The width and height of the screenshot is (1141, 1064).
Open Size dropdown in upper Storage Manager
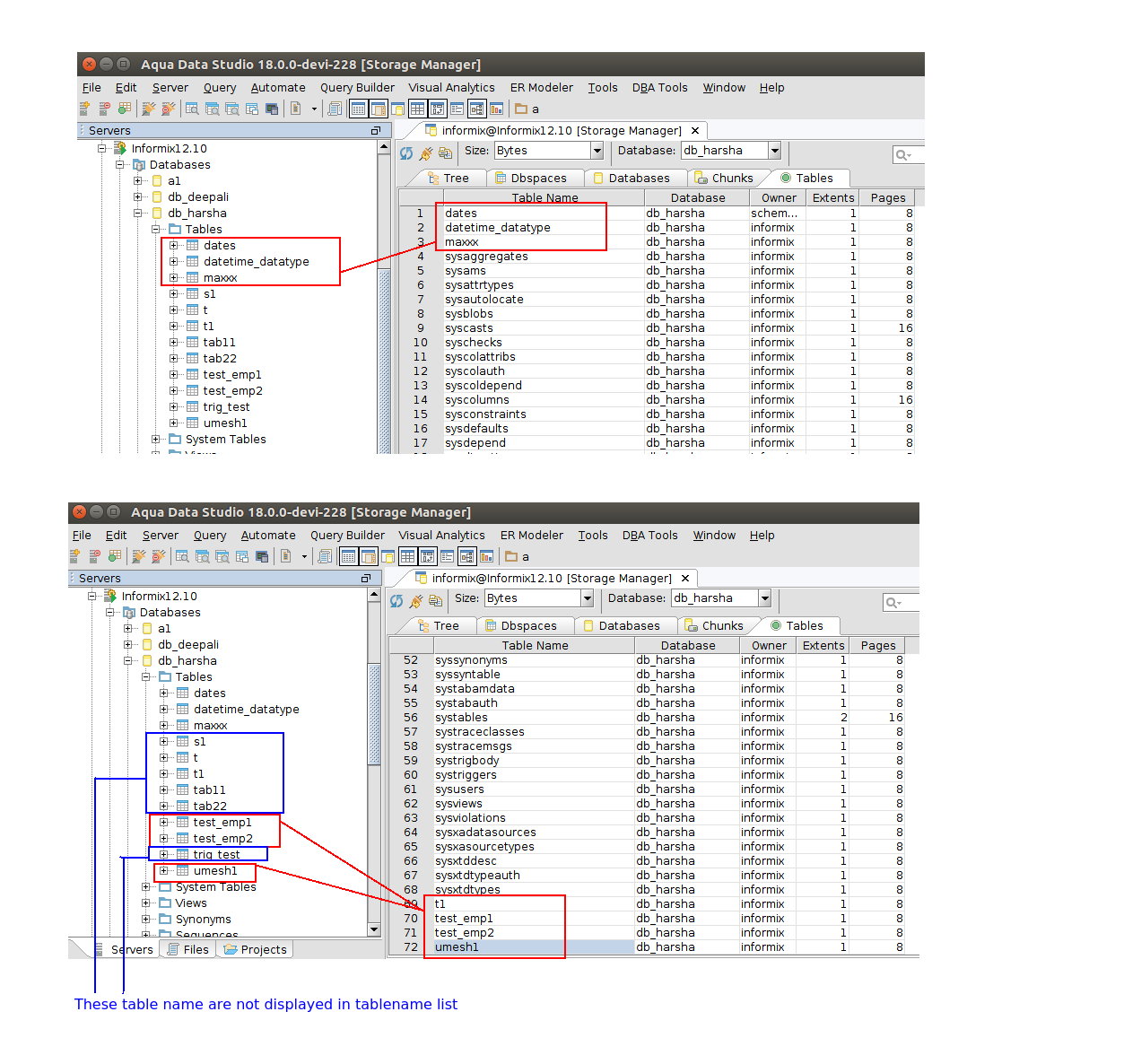point(597,151)
